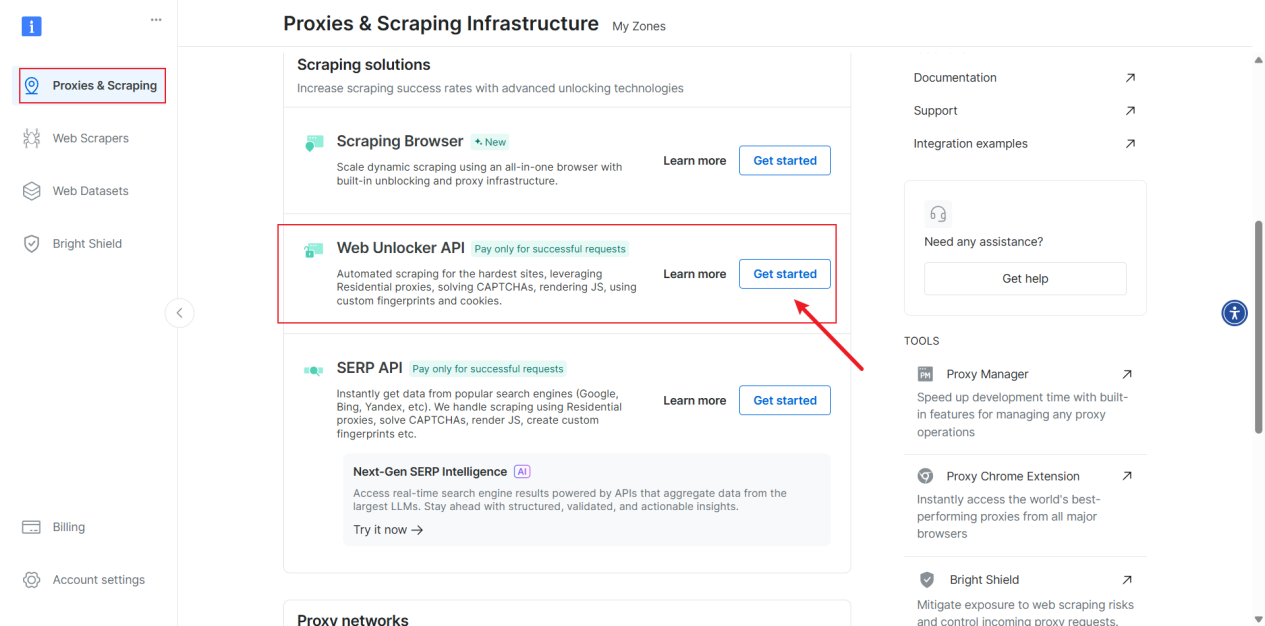This screenshot has height=626, width=1265.
Task: Collapse the sidebar with chevron button
Action: coord(179,313)
